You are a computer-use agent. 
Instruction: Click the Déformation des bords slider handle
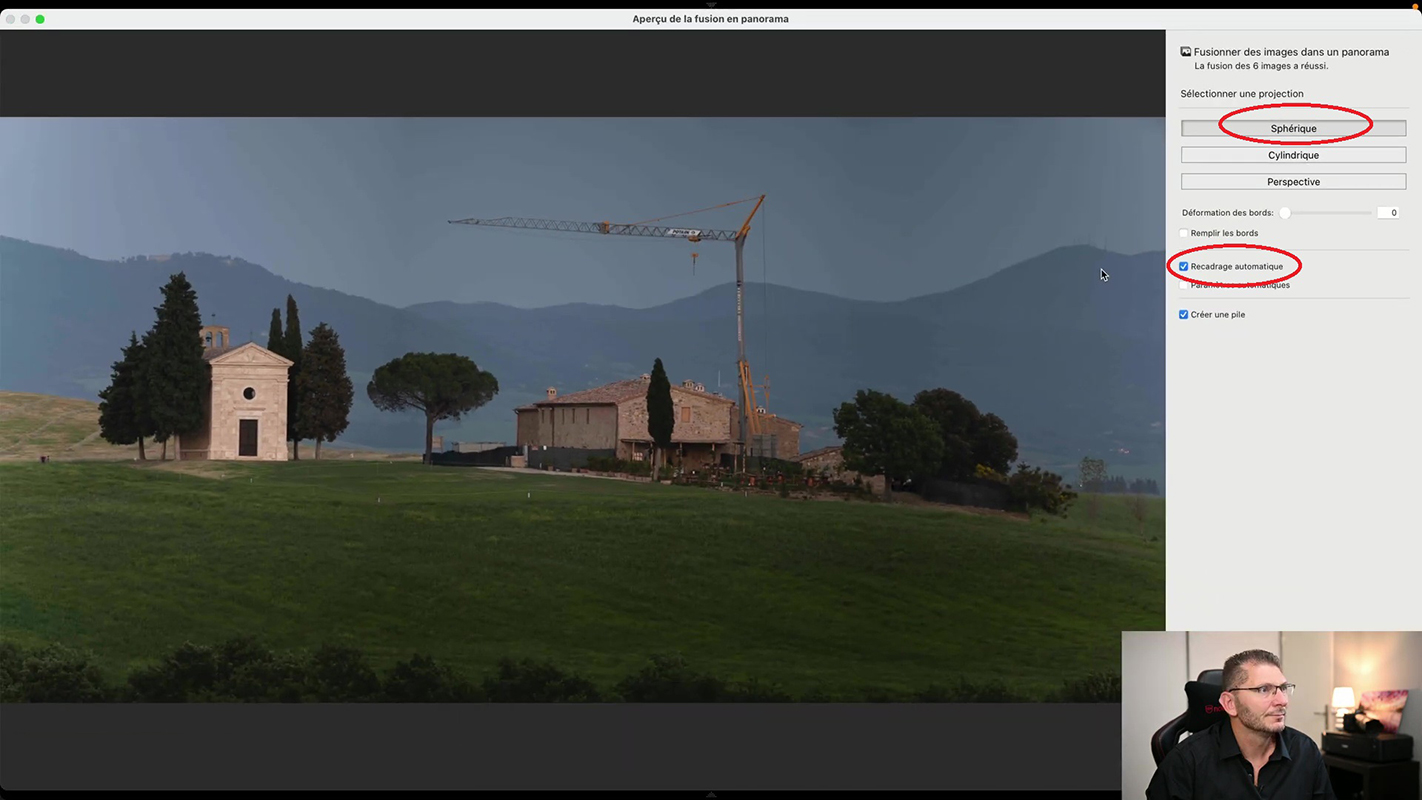pos(1285,213)
